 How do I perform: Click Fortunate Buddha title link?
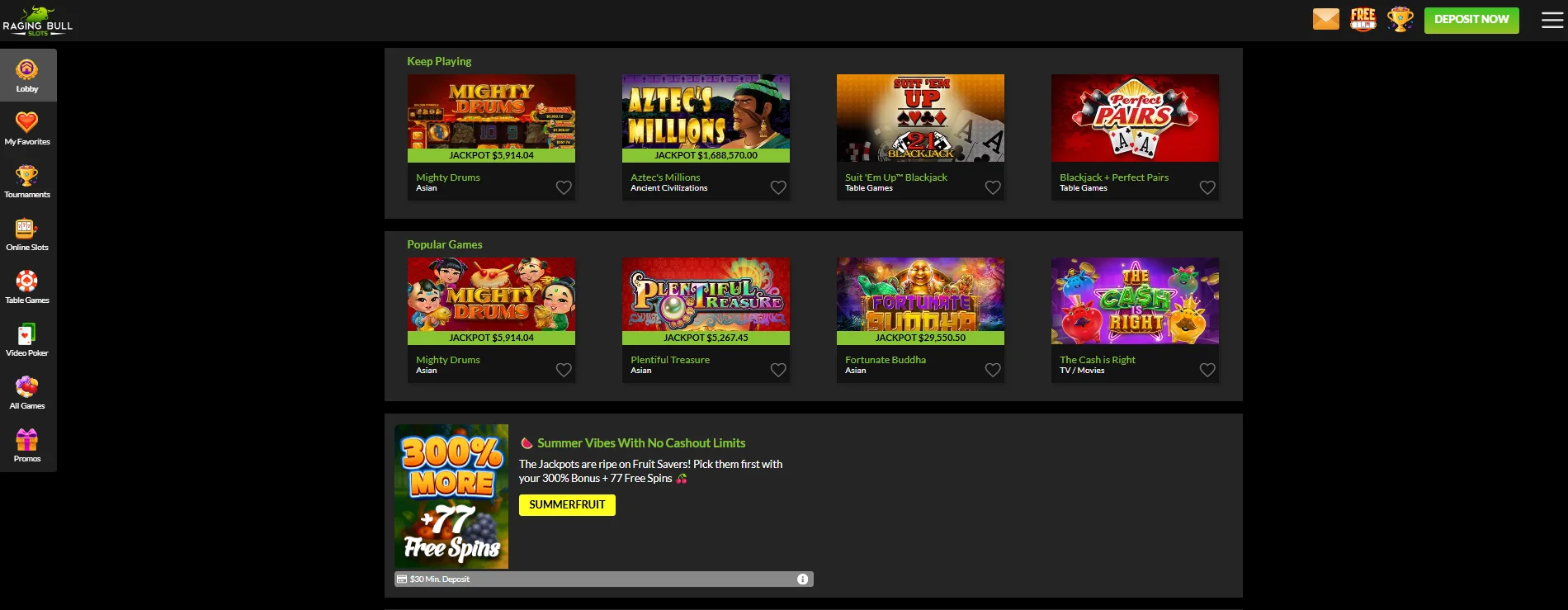886,360
